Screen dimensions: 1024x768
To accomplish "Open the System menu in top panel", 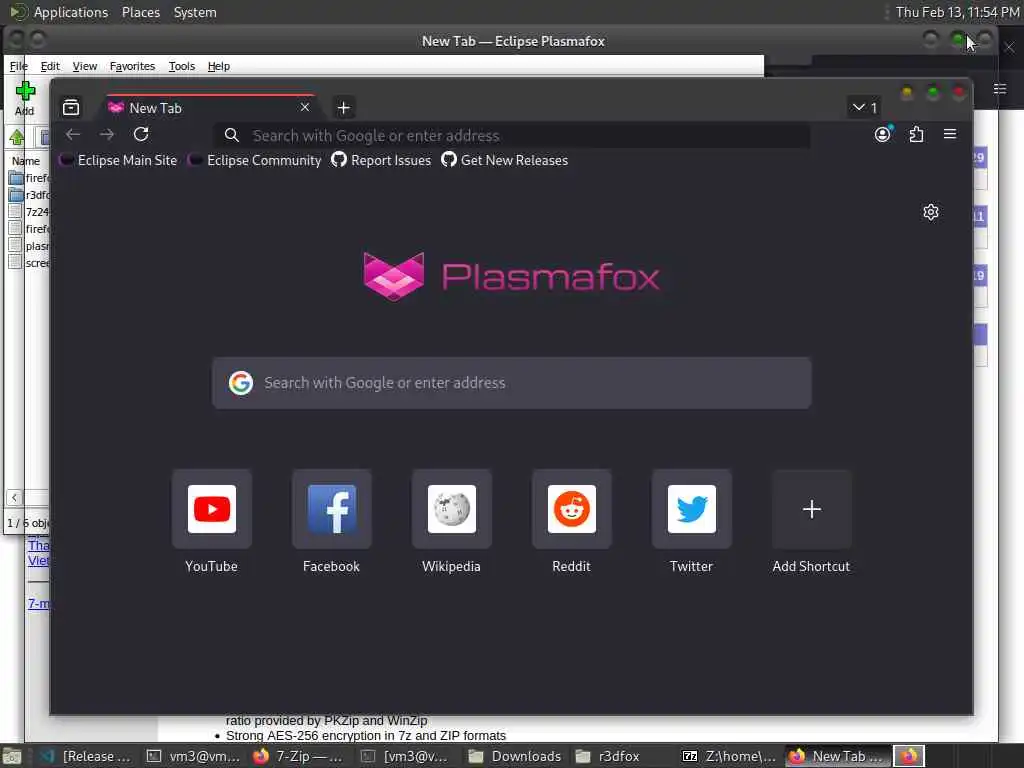I will [195, 12].
